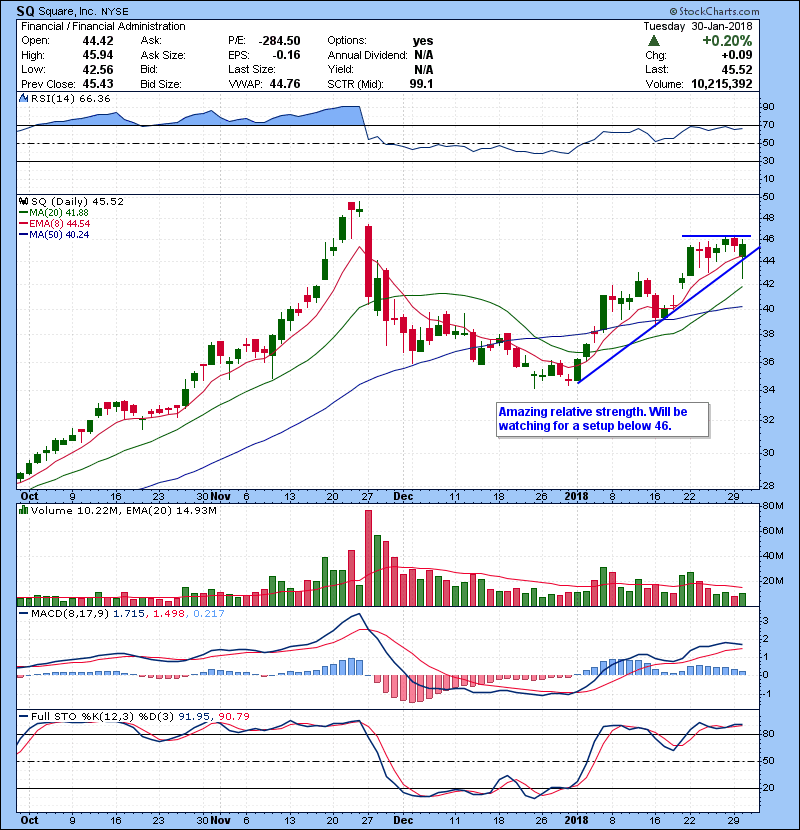Click the EMA(8) 44.54 legend entry
The width and height of the screenshot is (800, 830).
point(55,223)
